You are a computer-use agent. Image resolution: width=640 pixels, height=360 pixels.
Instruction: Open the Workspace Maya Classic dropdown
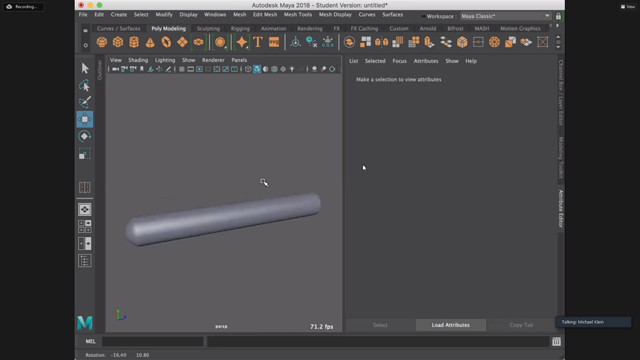pos(505,16)
